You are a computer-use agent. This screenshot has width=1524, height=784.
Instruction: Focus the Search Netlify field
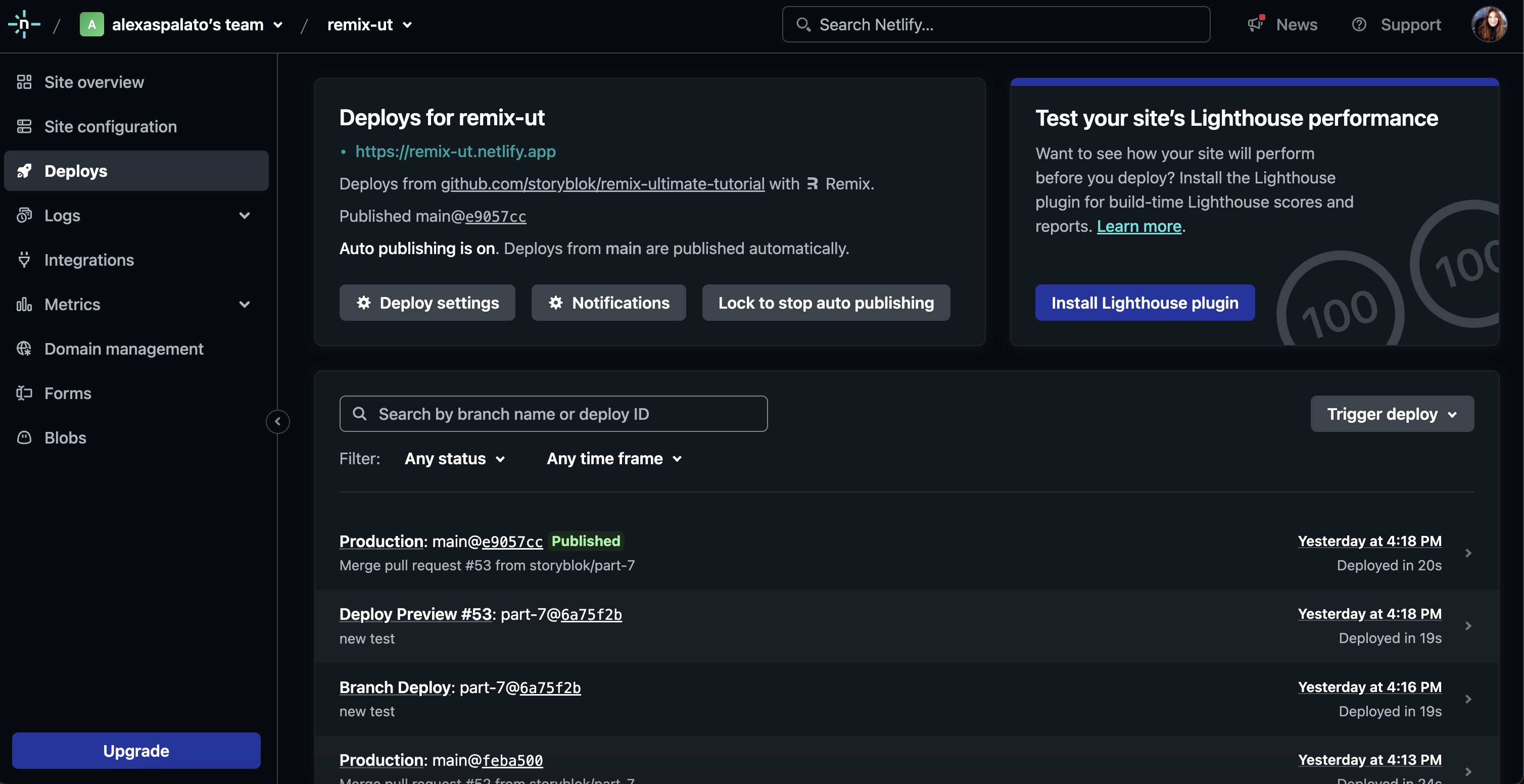(x=995, y=24)
